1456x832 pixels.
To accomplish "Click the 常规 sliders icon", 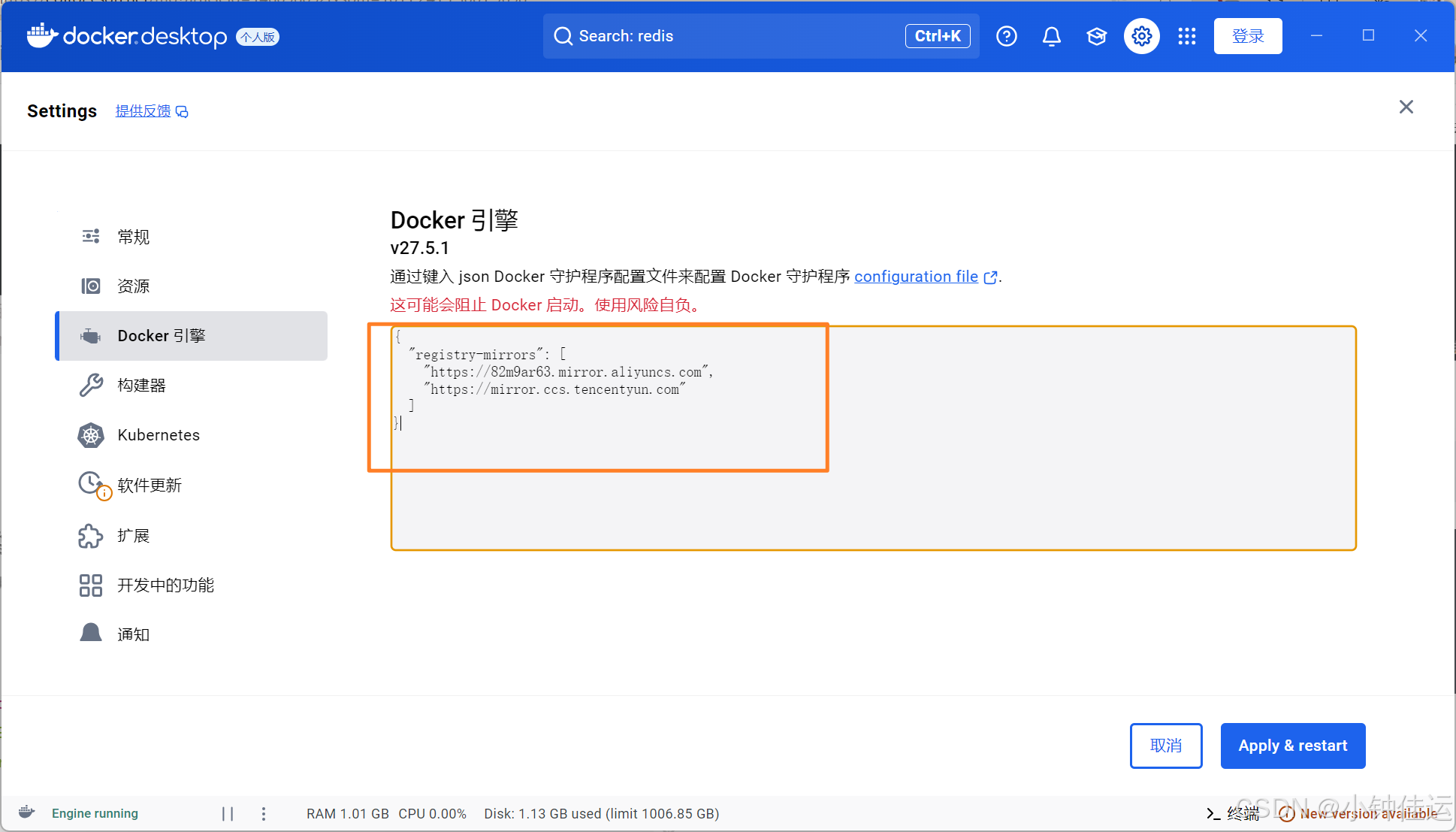I will pos(91,237).
